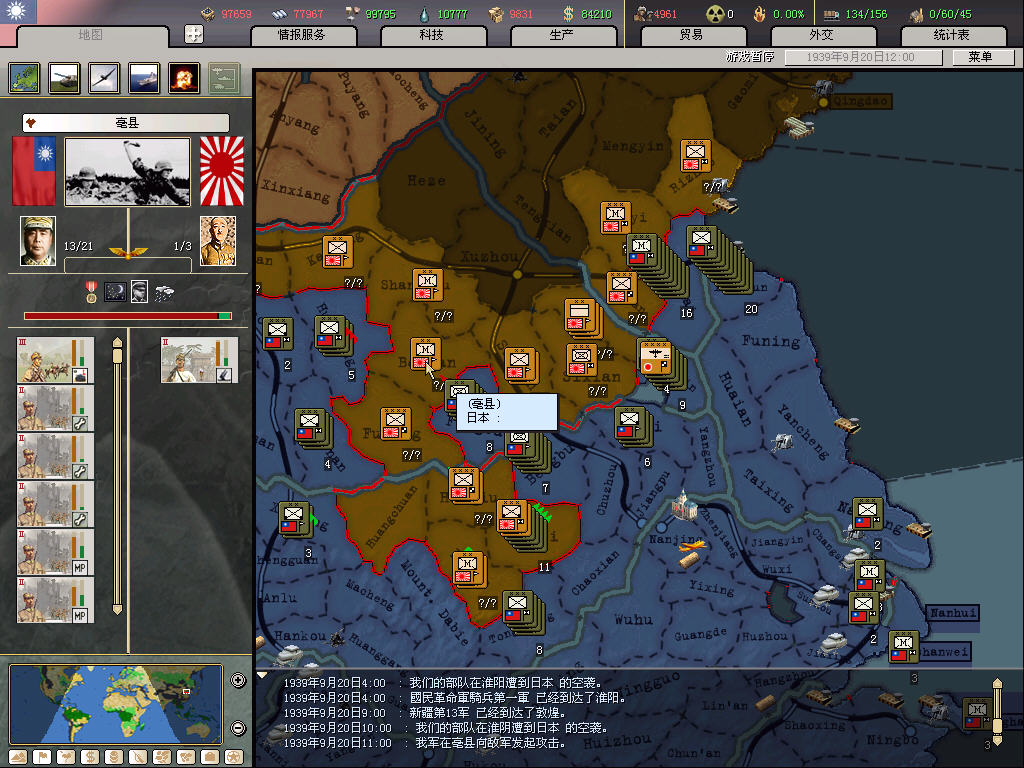Select the air units plane icon
This screenshot has width=1024, height=768.
pos(105,78)
